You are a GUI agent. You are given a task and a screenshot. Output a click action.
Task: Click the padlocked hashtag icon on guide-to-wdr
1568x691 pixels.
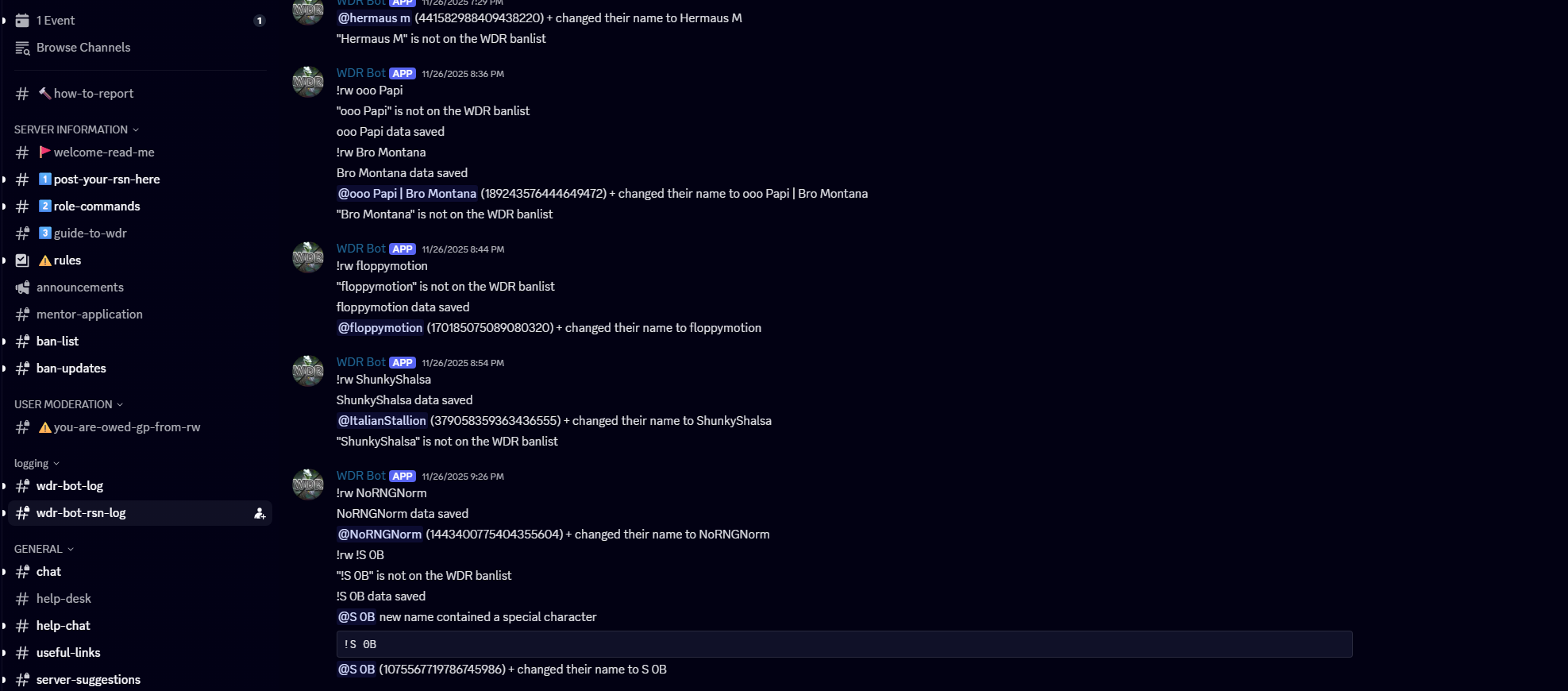click(x=22, y=233)
